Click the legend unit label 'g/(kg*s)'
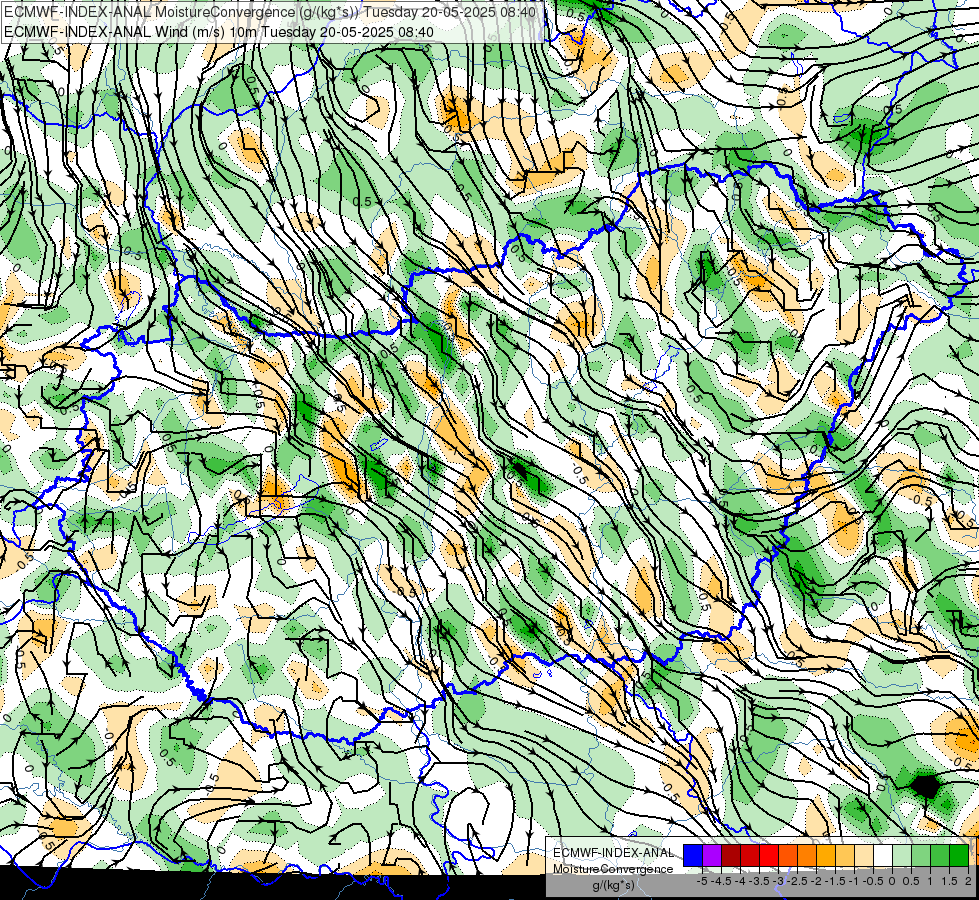The height and width of the screenshot is (900, 979). click(613, 885)
